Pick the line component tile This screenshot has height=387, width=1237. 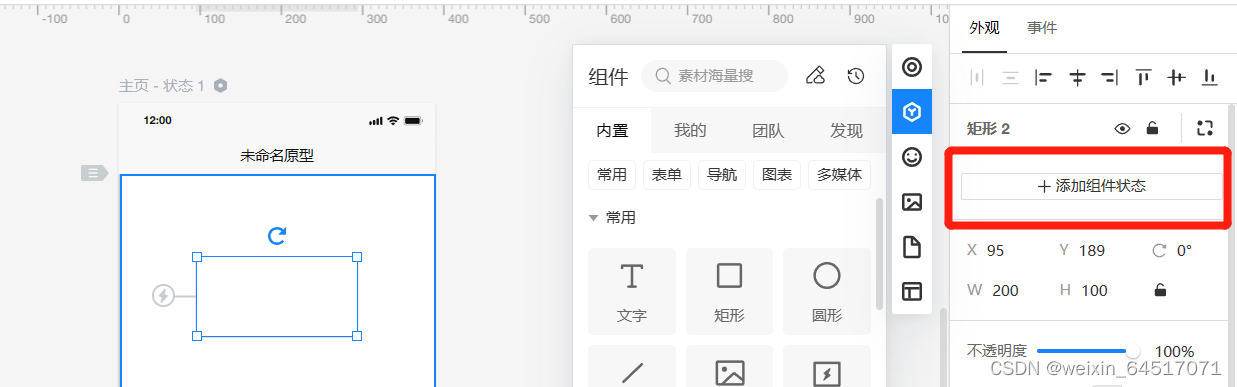632,366
